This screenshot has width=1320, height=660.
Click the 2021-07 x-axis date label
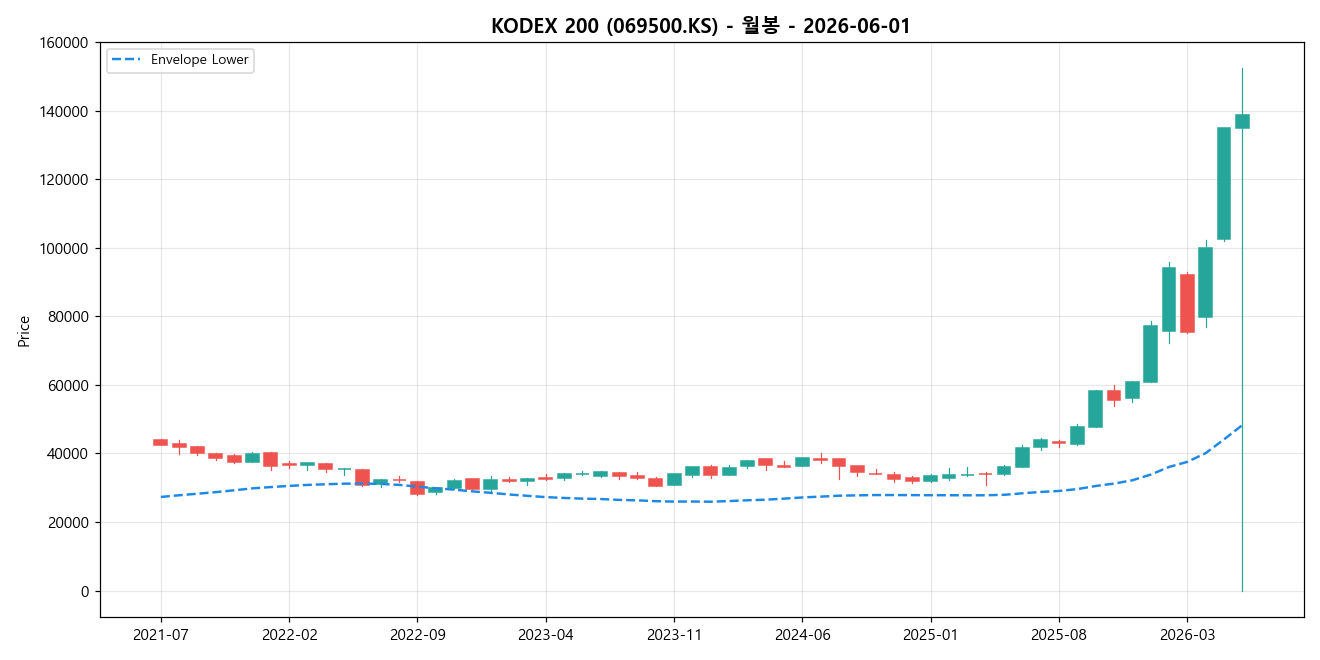tap(161, 635)
